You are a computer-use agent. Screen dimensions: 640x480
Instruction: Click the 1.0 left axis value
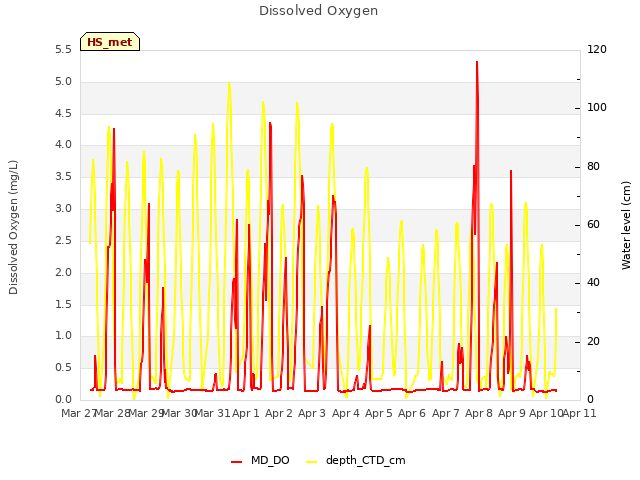(x=63, y=336)
